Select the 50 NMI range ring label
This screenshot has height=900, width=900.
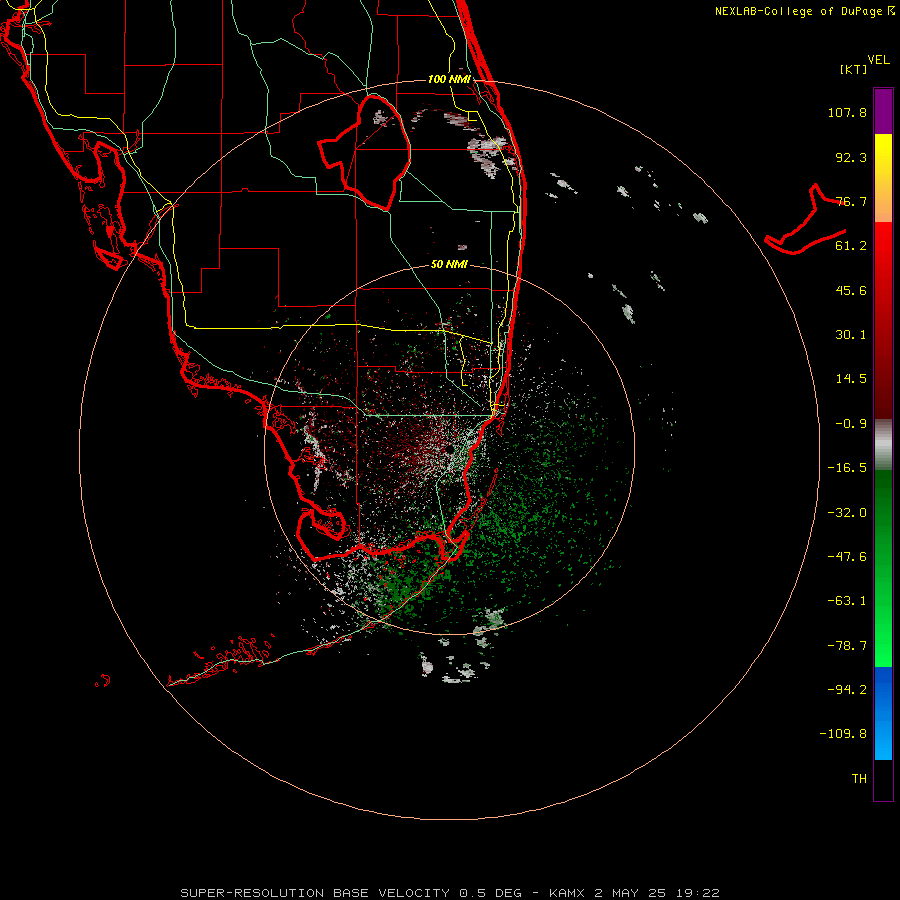coord(449,264)
